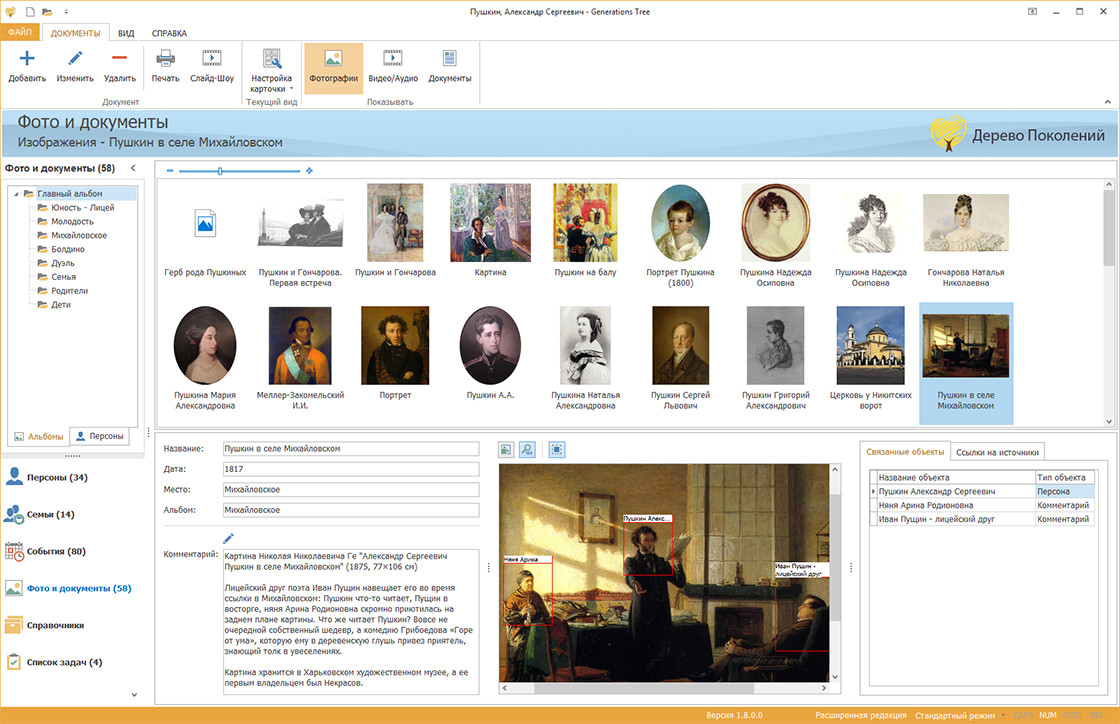Start the Слайд-Шоу filmstrip icon
1120x724 pixels.
211,59
